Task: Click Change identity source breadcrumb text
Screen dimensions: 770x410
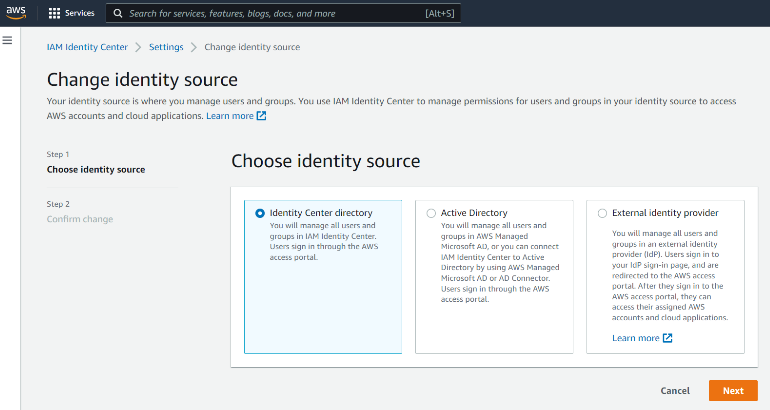Action: click(252, 47)
